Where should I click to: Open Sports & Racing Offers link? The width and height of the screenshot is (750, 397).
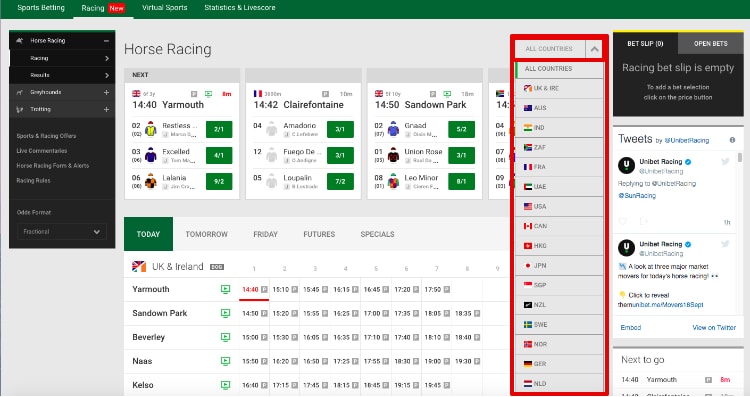point(46,136)
